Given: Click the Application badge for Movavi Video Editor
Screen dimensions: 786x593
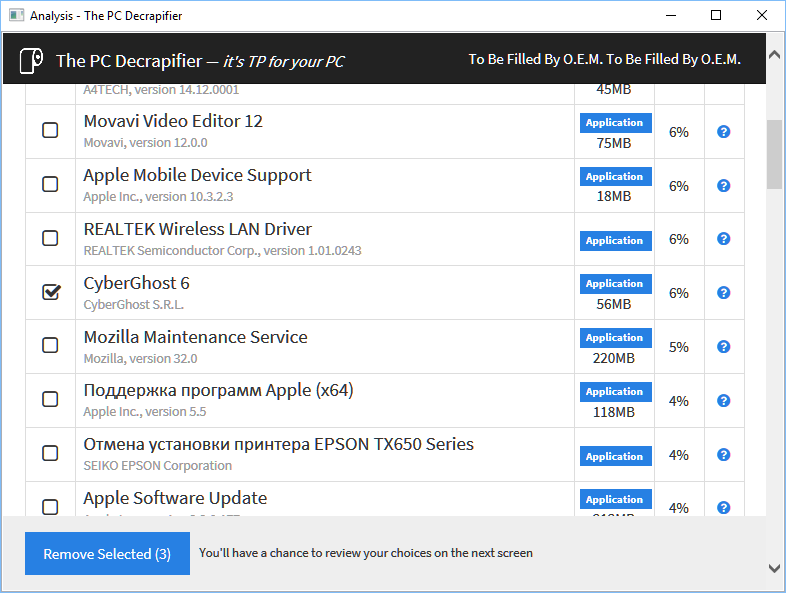Looking at the screenshot, I should [615, 123].
